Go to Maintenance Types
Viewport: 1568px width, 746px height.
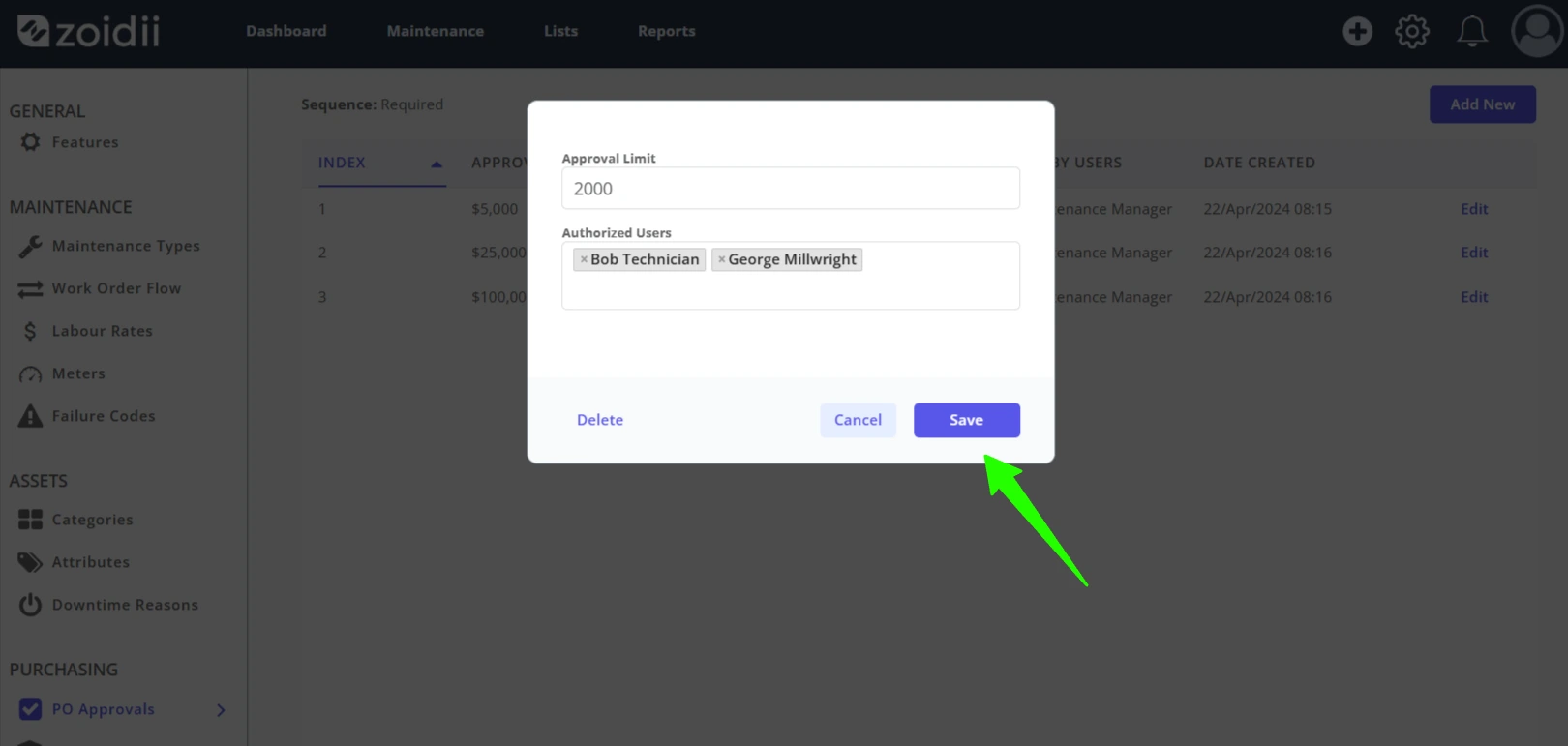tap(126, 246)
